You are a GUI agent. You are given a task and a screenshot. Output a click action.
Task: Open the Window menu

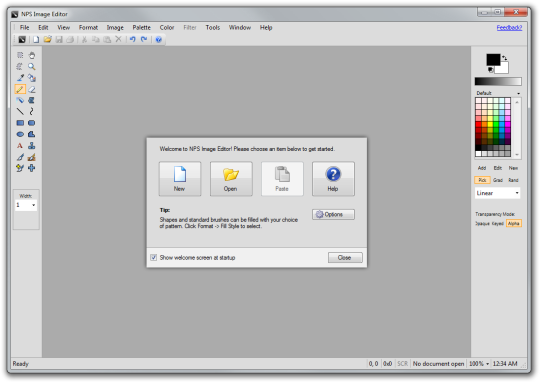240,28
